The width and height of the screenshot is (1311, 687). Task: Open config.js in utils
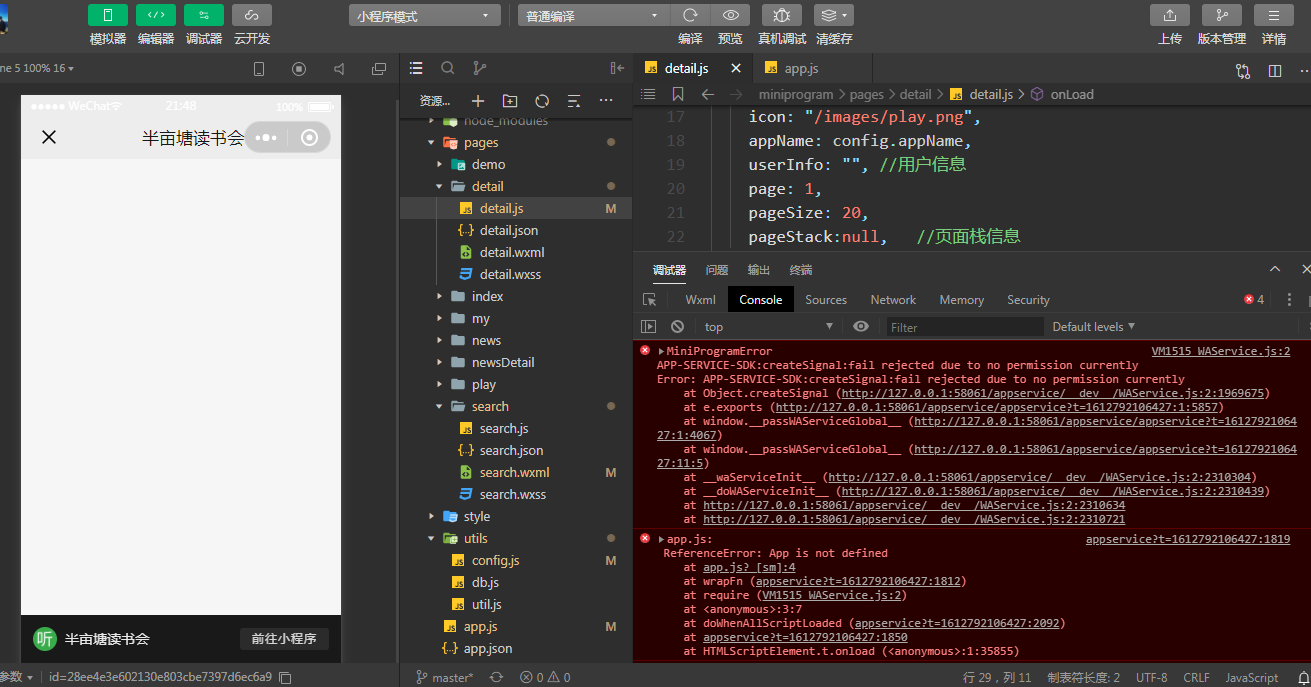point(495,561)
